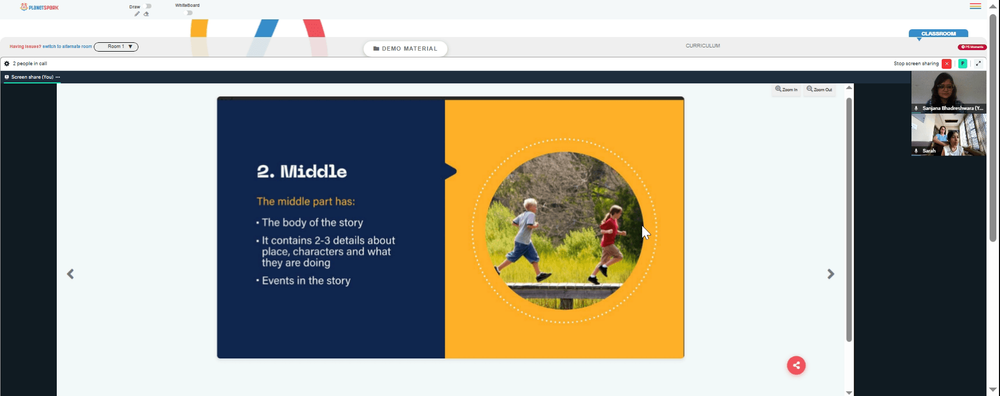Click red stop screen sharing icon
This screenshot has width=1000, height=396.
click(946, 64)
